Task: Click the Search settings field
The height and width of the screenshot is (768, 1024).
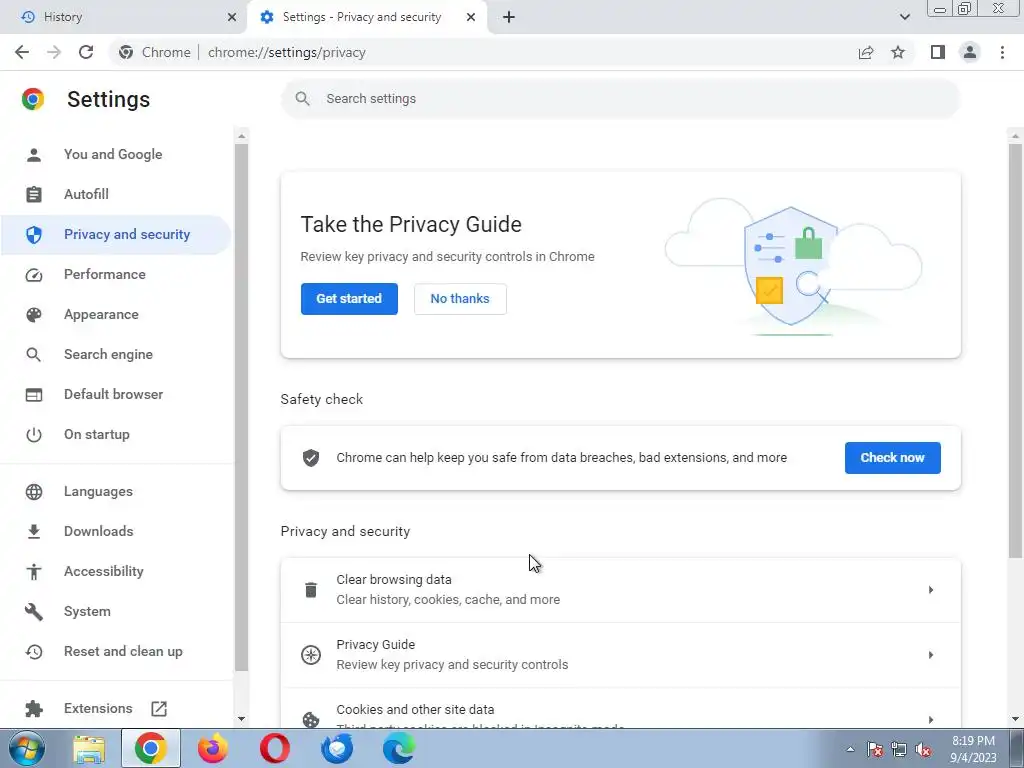Action: coord(620,99)
